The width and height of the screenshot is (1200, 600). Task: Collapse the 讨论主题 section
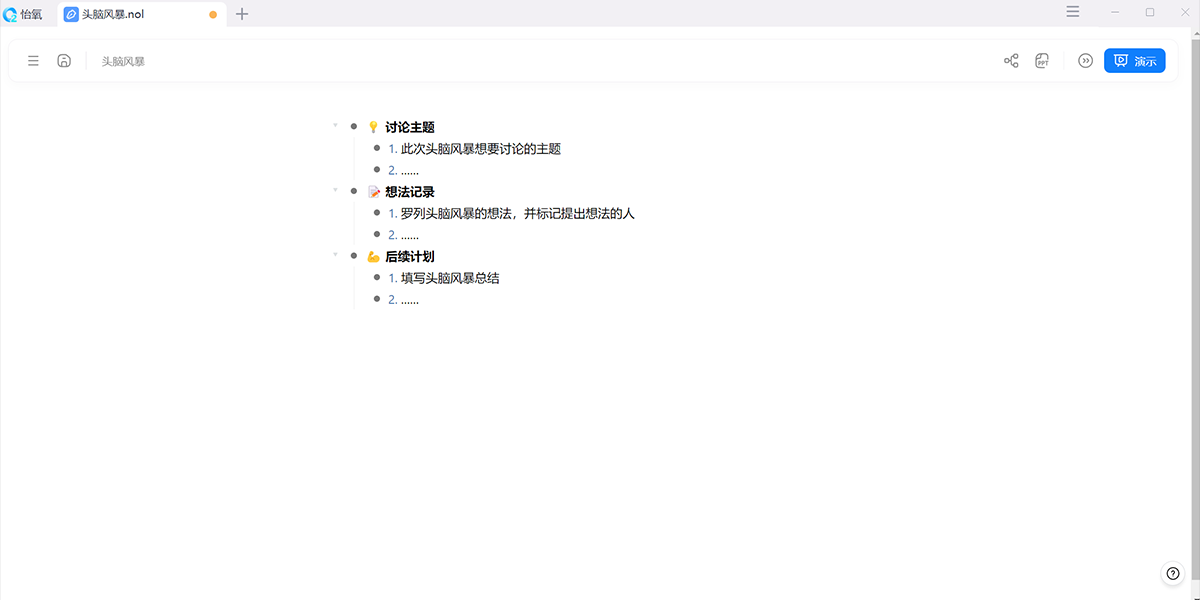(335, 125)
